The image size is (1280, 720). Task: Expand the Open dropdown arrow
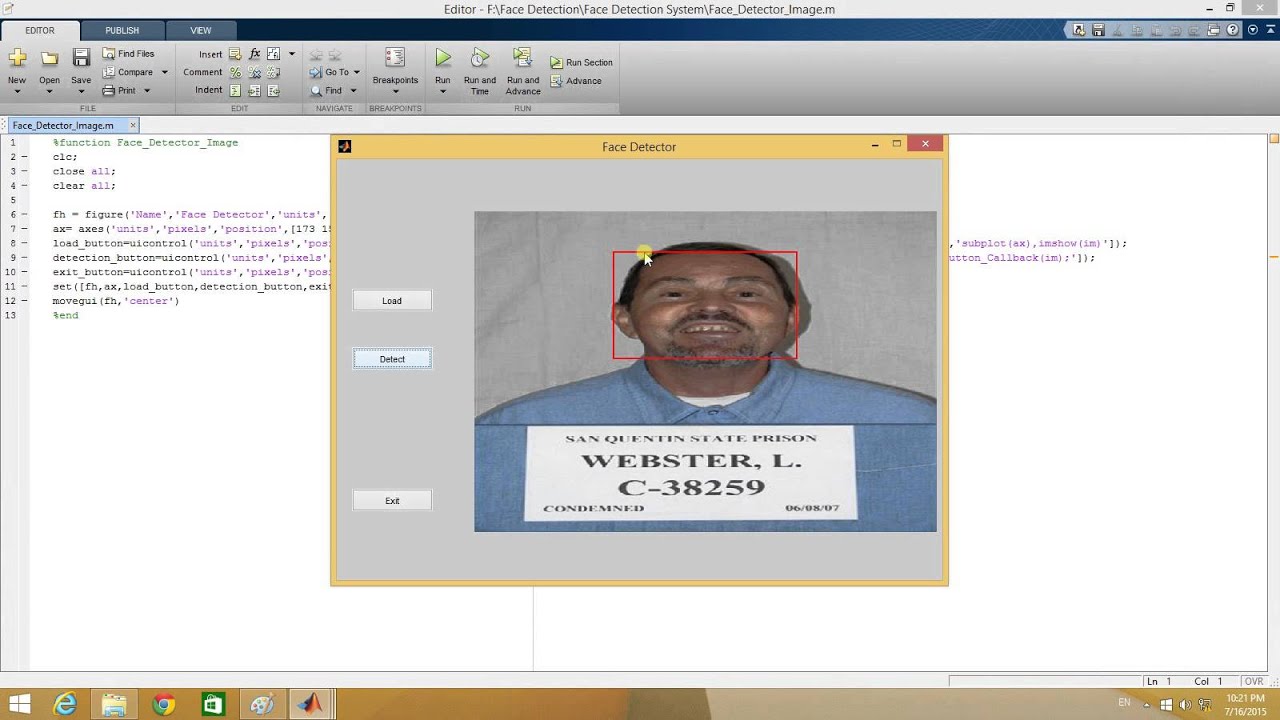pyautogui.click(x=49, y=92)
